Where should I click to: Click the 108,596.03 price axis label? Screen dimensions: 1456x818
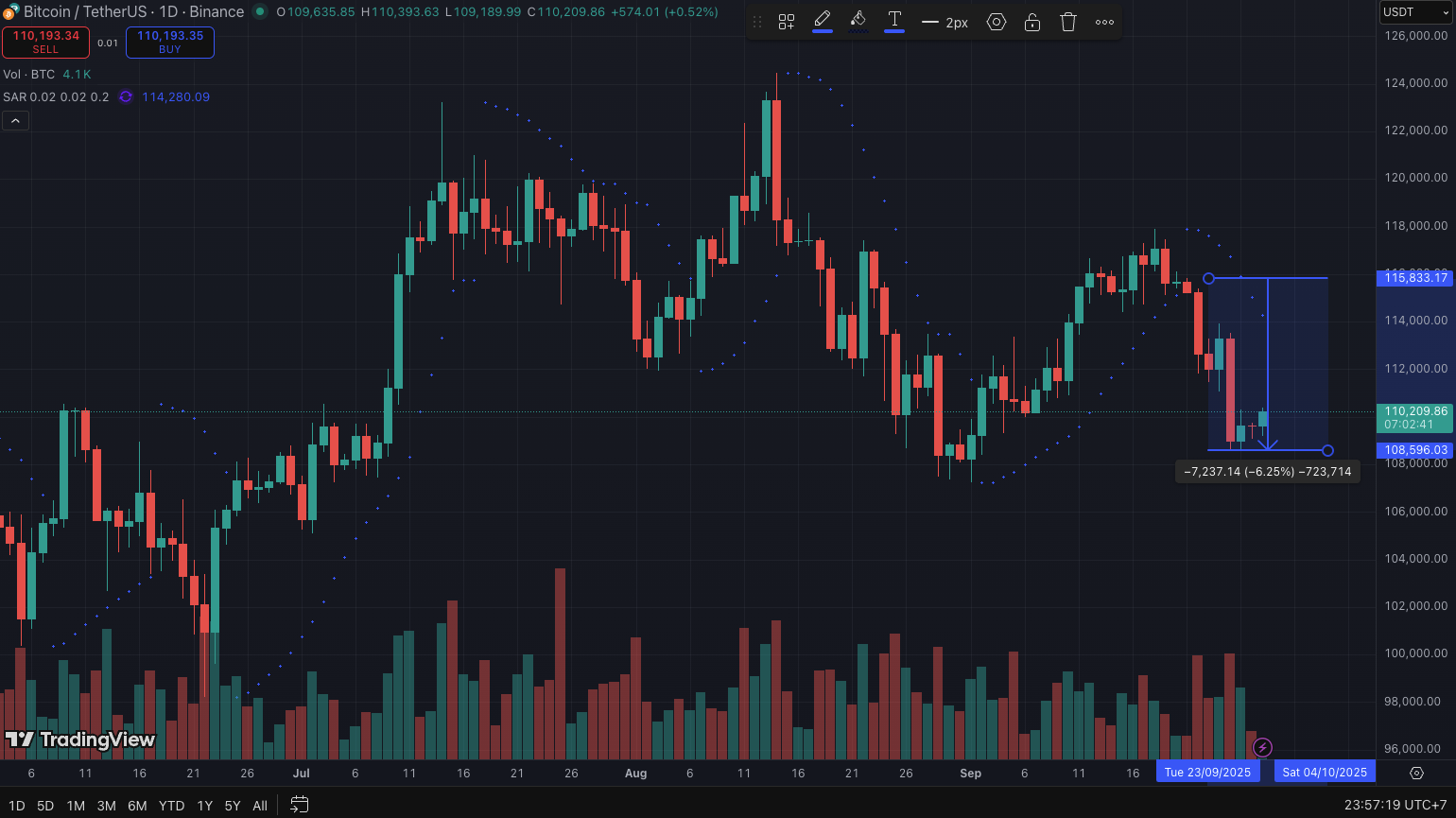coord(1414,450)
